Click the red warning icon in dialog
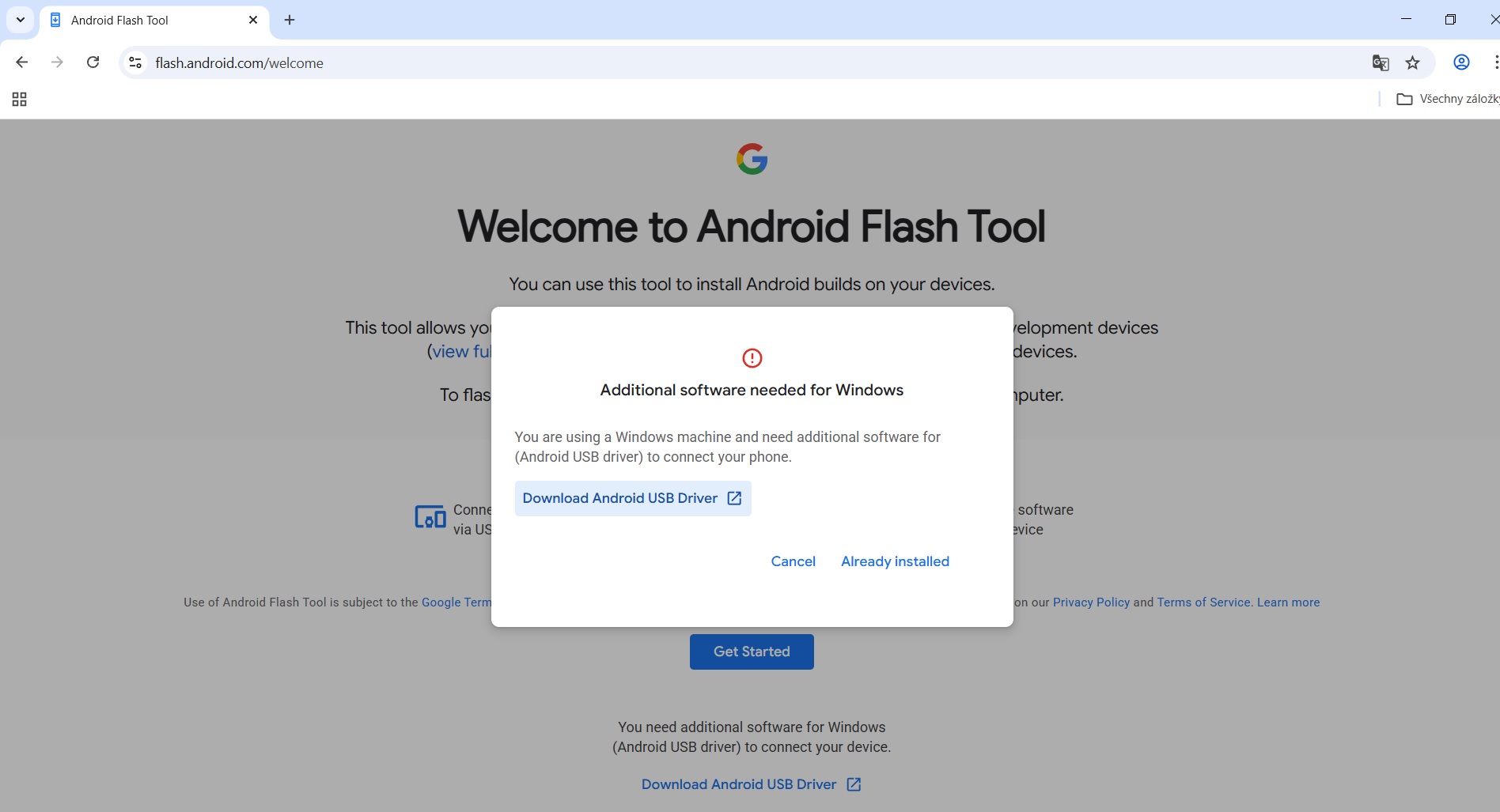 (x=752, y=358)
